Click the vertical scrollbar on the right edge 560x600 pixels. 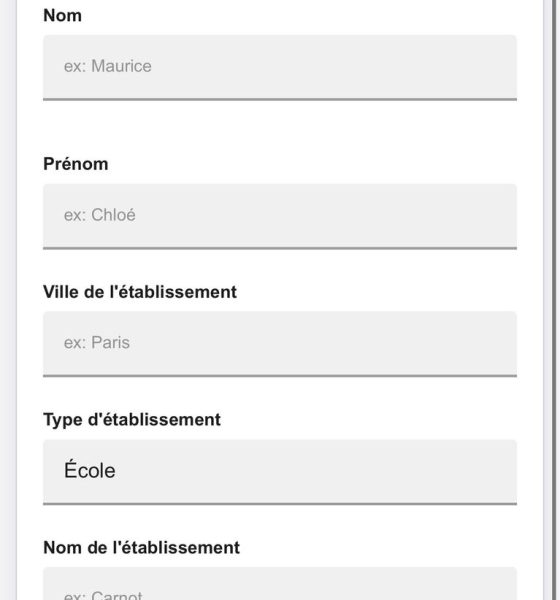click(553, 300)
